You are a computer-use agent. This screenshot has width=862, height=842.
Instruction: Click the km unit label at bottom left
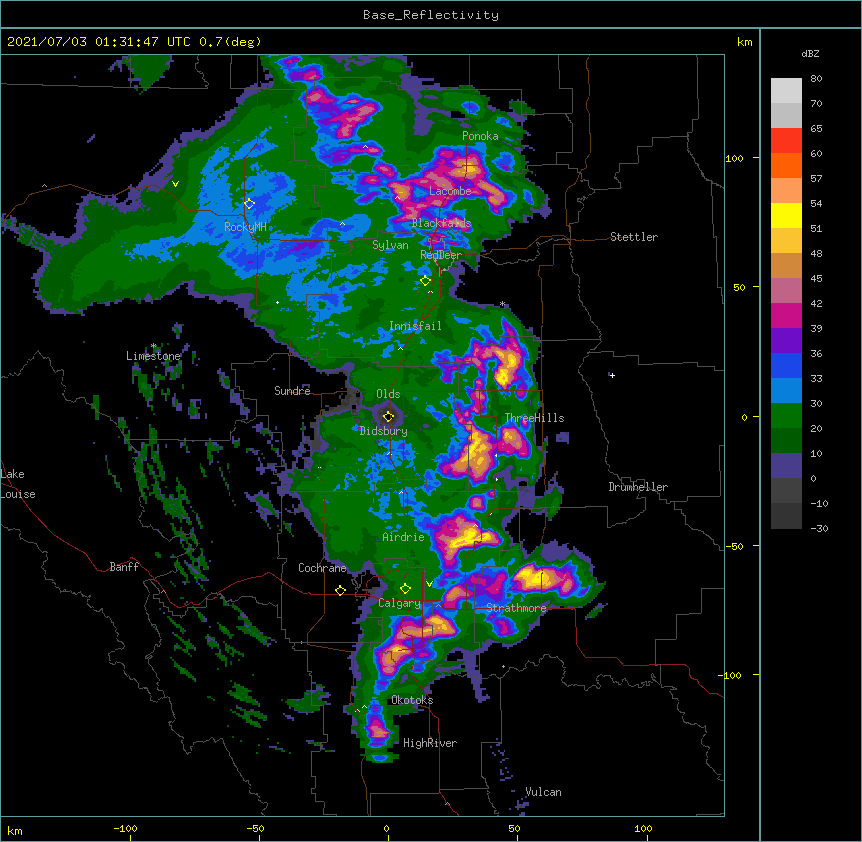(15, 831)
